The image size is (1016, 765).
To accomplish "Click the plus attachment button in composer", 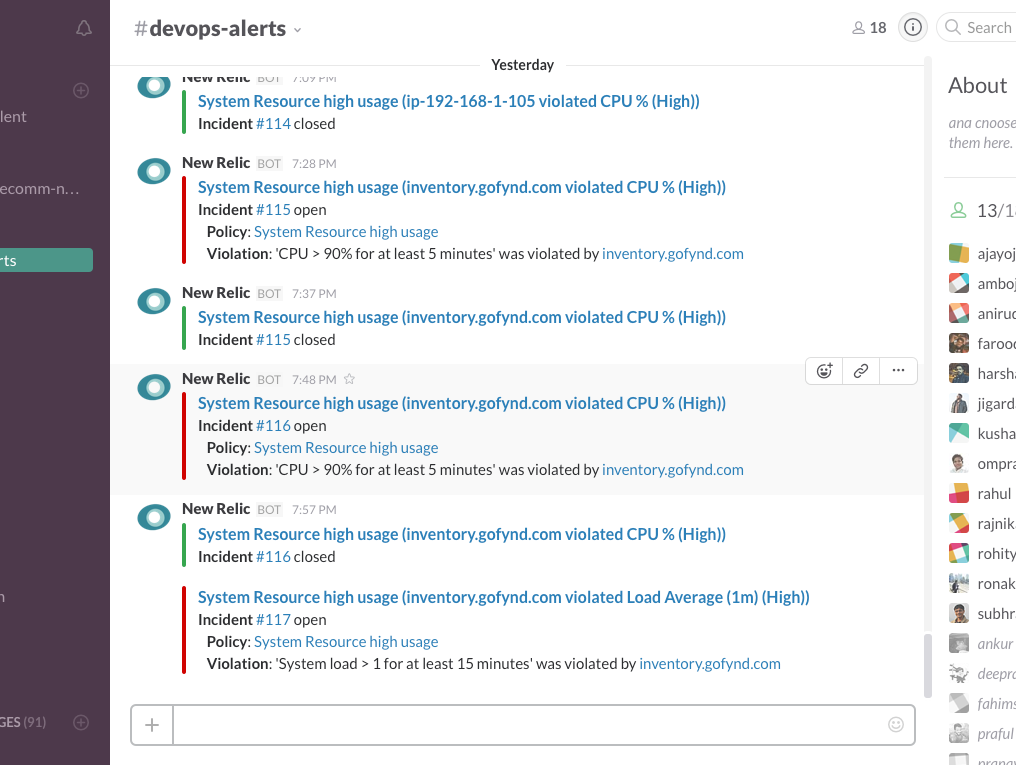I will [x=152, y=725].
